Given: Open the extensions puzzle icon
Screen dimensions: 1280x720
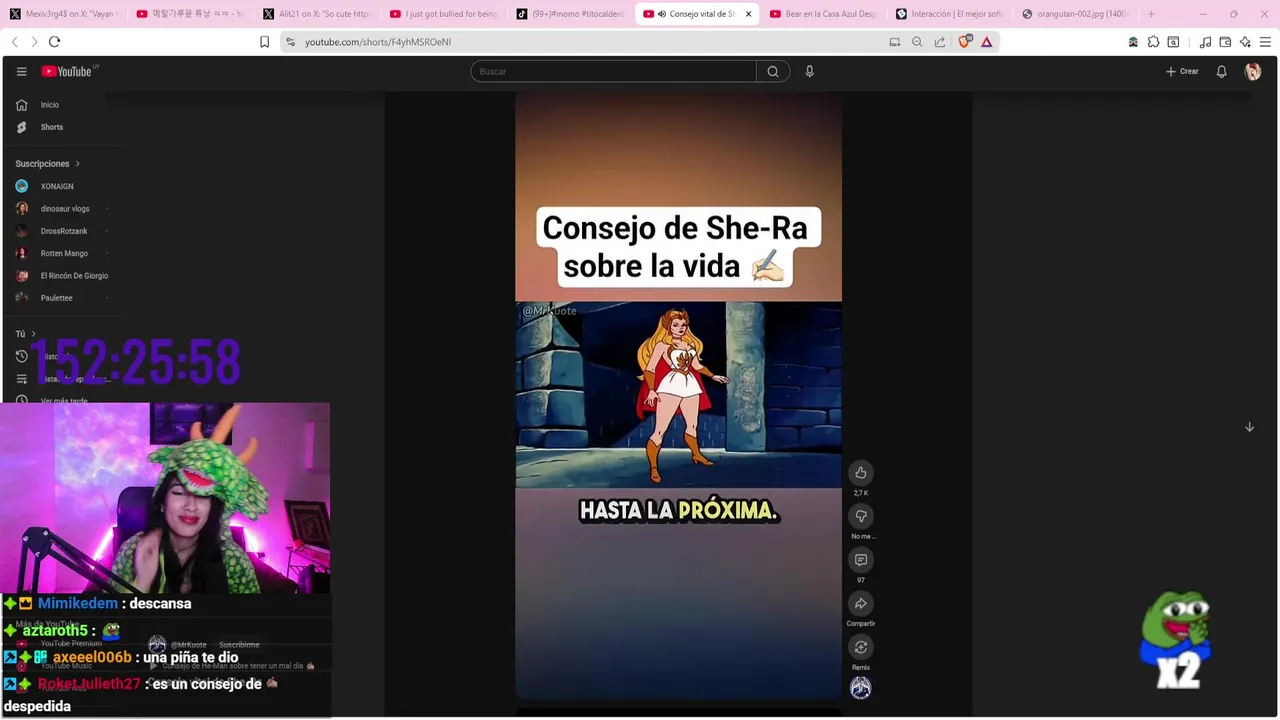Looking at the screenshot, I should click(x=1153, y=42).
